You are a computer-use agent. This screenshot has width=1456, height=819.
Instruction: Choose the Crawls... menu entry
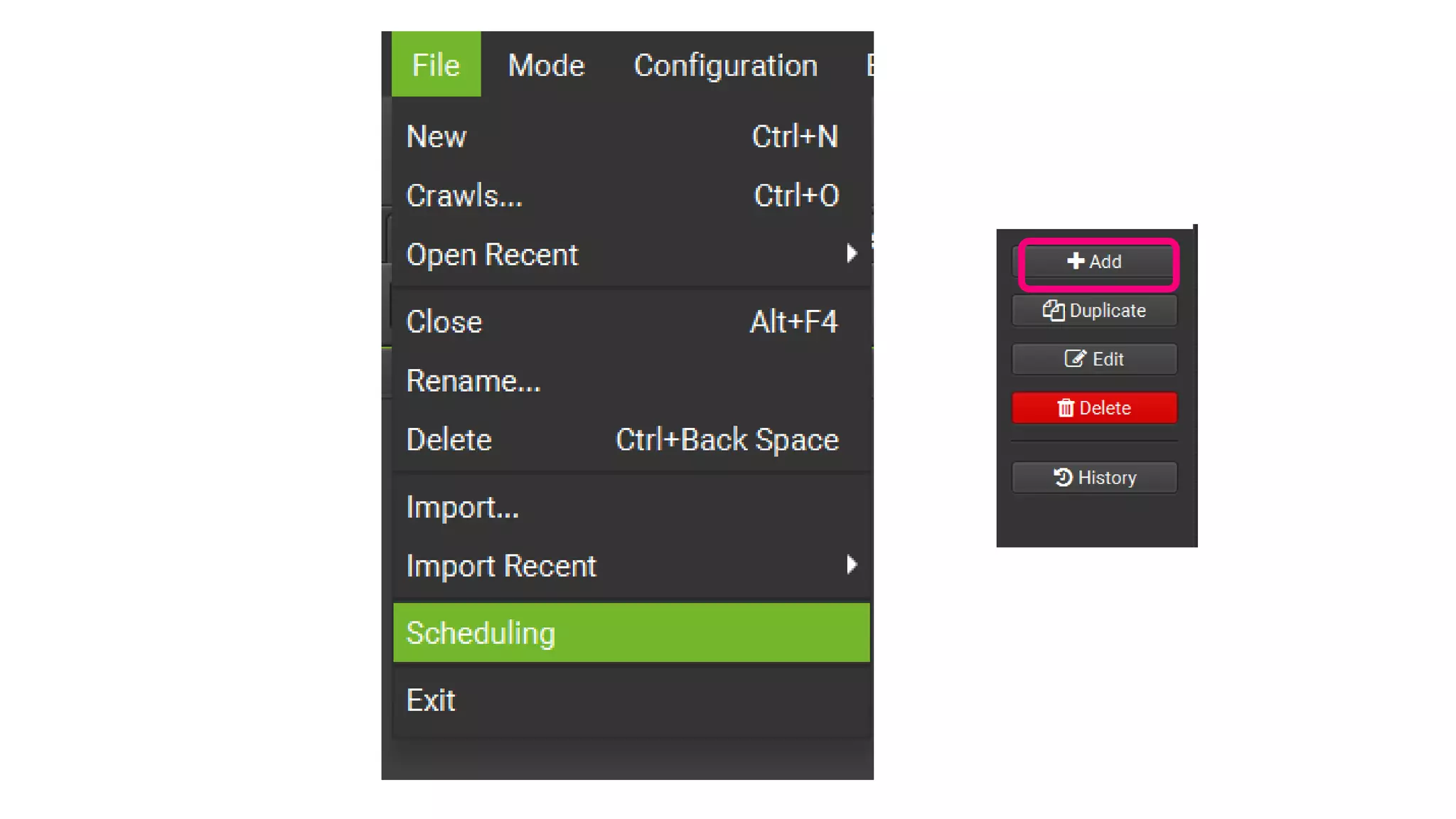(x=464, y=196)
